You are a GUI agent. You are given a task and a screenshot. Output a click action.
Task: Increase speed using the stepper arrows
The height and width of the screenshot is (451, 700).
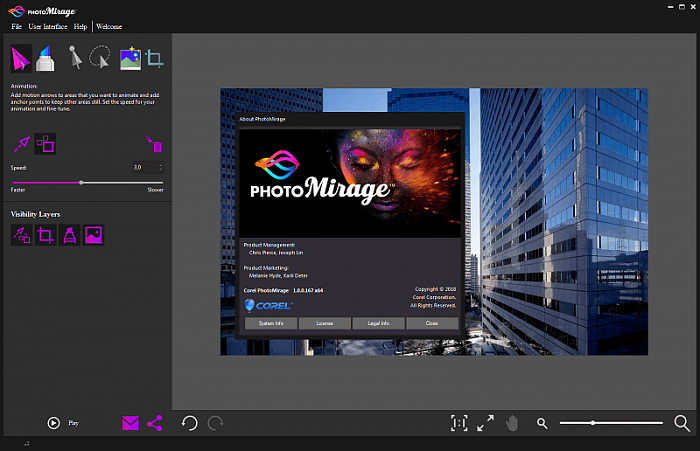pos(161,167)
